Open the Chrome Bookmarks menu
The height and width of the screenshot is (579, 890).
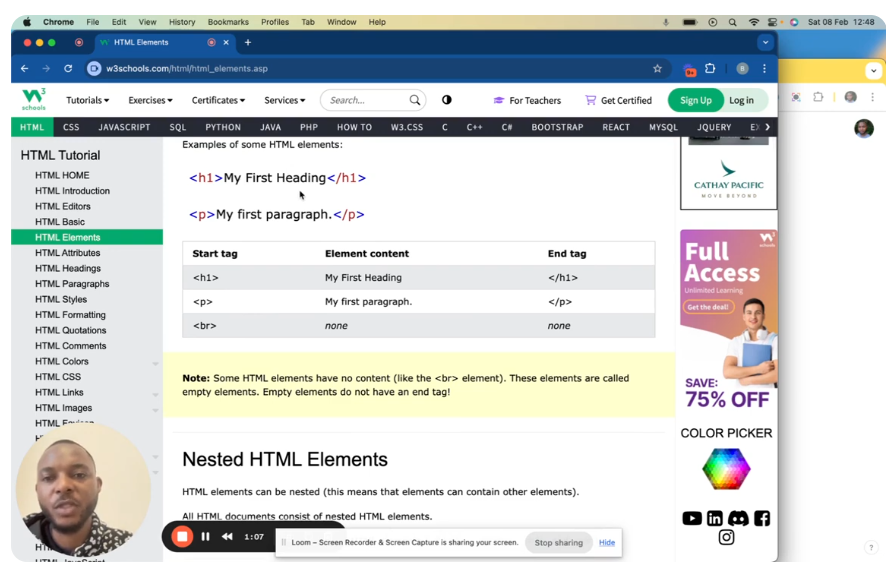[x=228, y=22]
